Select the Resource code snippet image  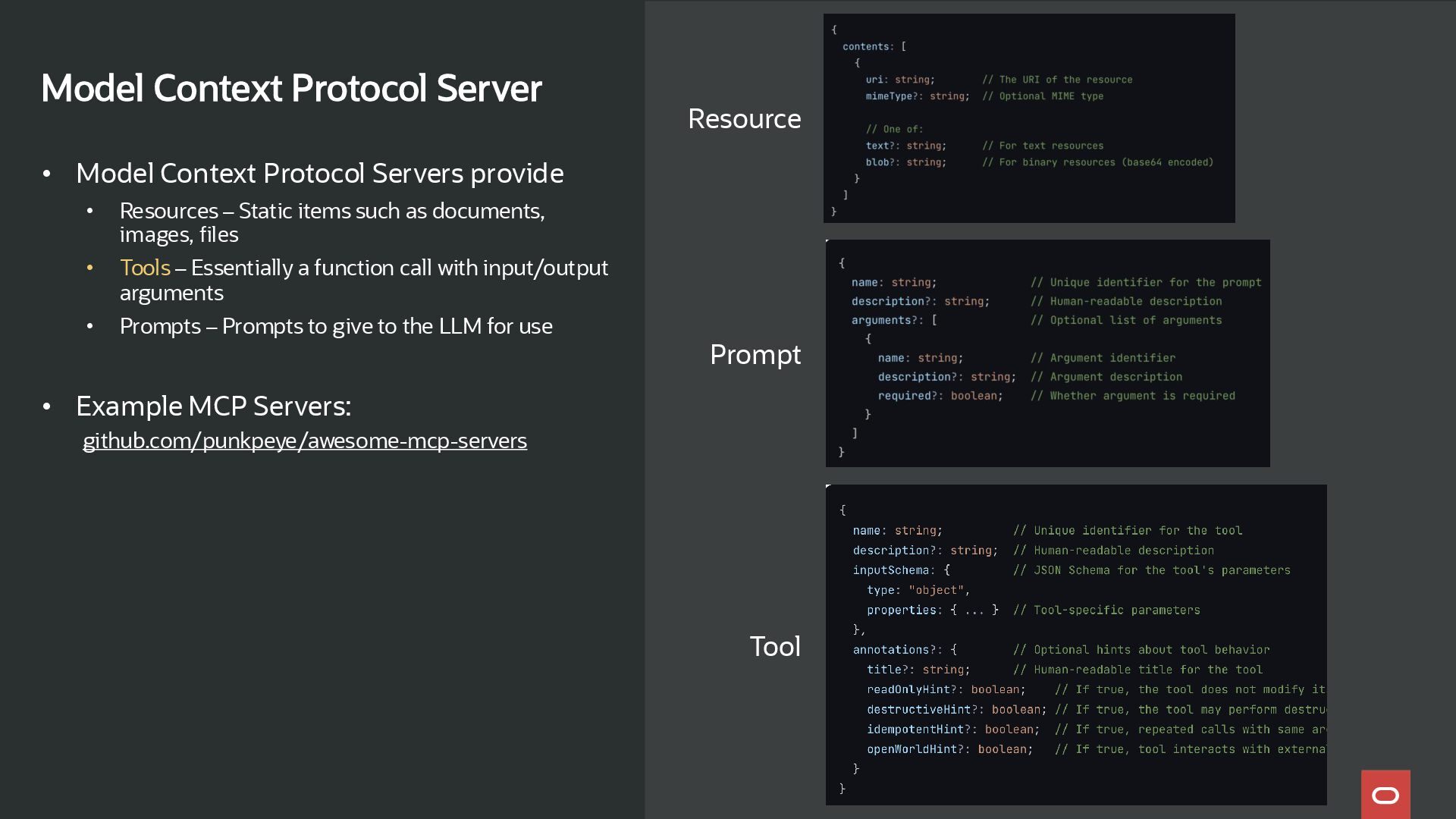[x=1028, y=118]
